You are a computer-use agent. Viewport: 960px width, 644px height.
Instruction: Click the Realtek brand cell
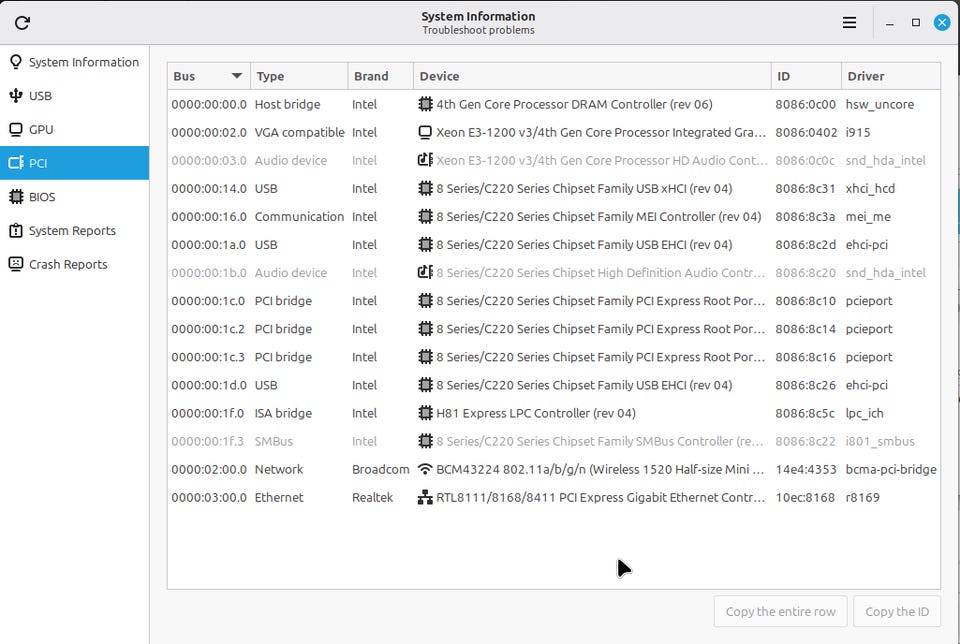372,498
